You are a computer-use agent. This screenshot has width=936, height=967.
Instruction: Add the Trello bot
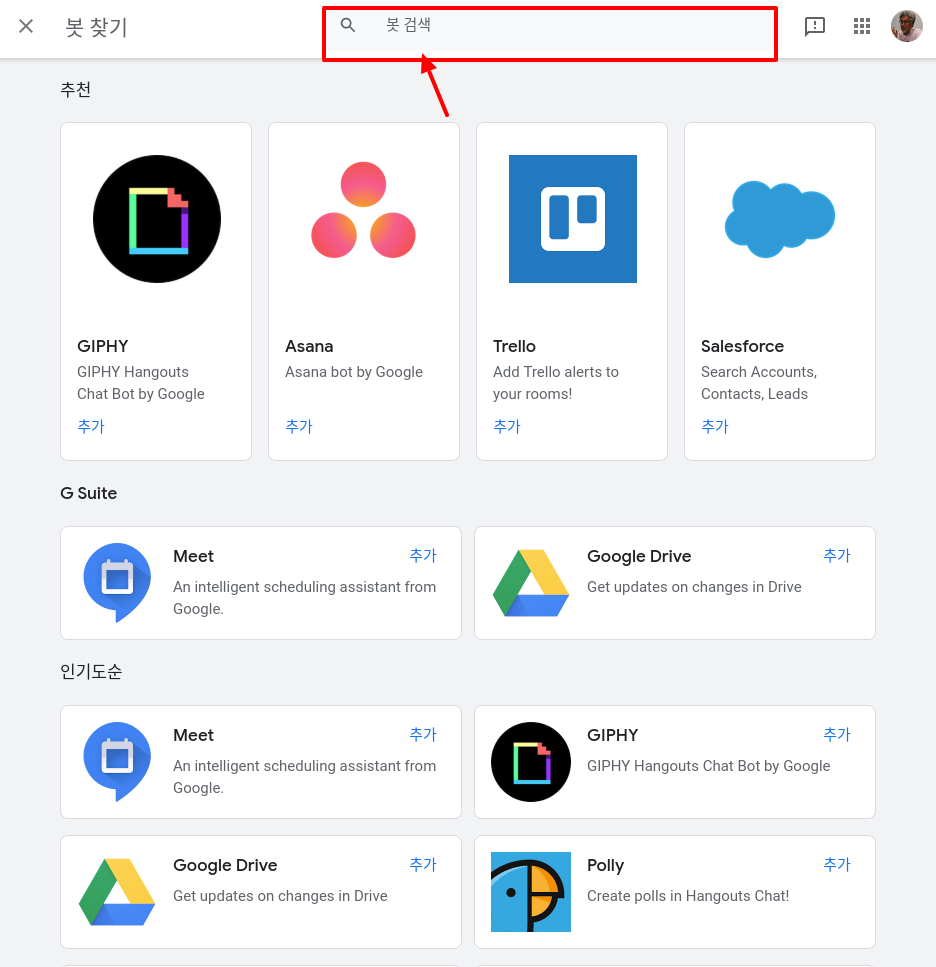(x=507, y=426)
